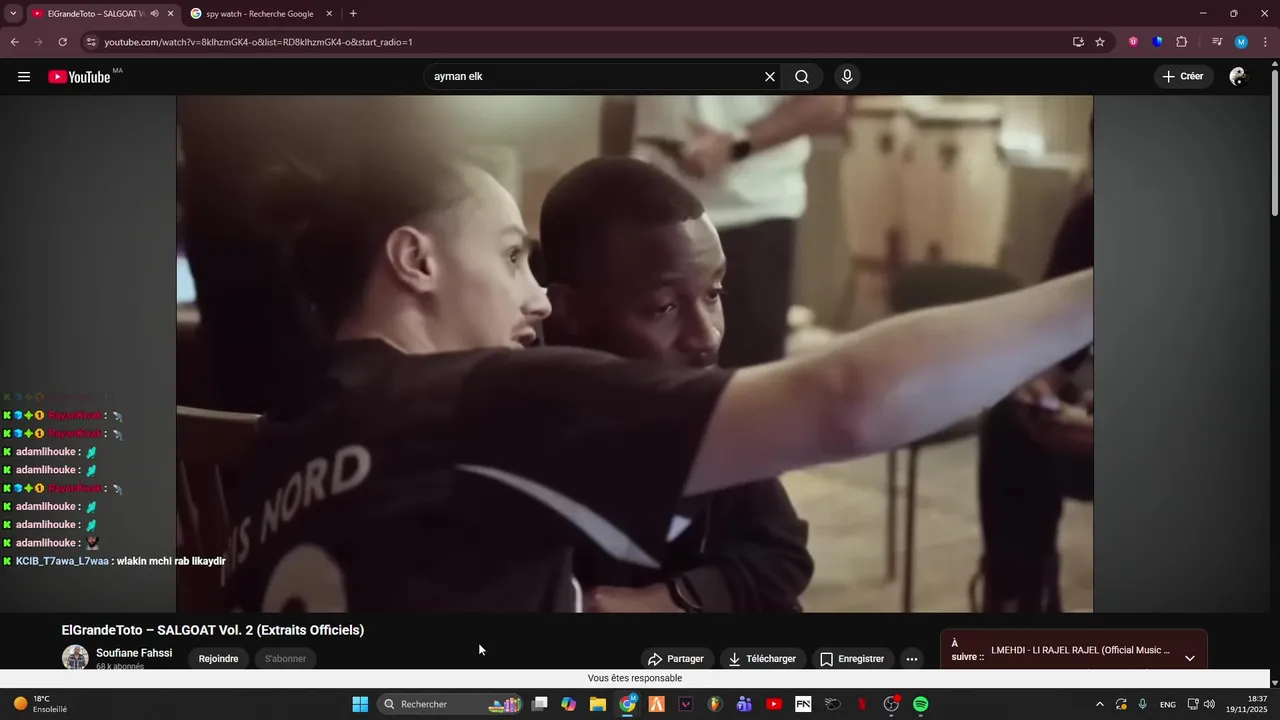Close the ElGrandeToto YouTube tab
The image size is (1280, 720).
[x=170, y=14]
